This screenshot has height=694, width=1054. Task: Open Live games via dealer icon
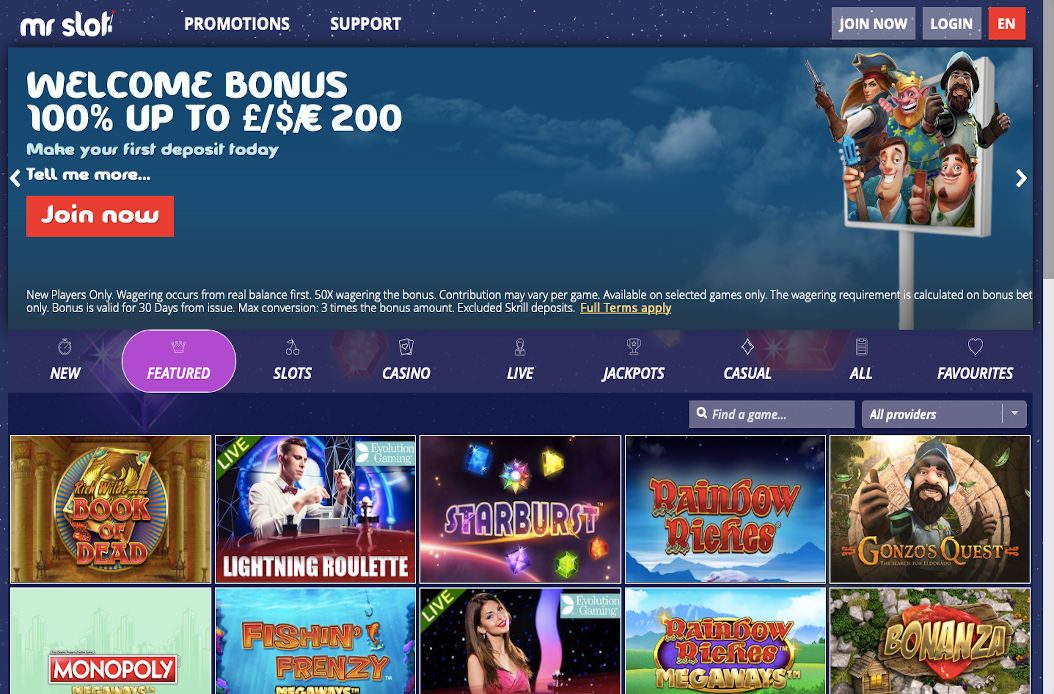(x=520, y=346)
